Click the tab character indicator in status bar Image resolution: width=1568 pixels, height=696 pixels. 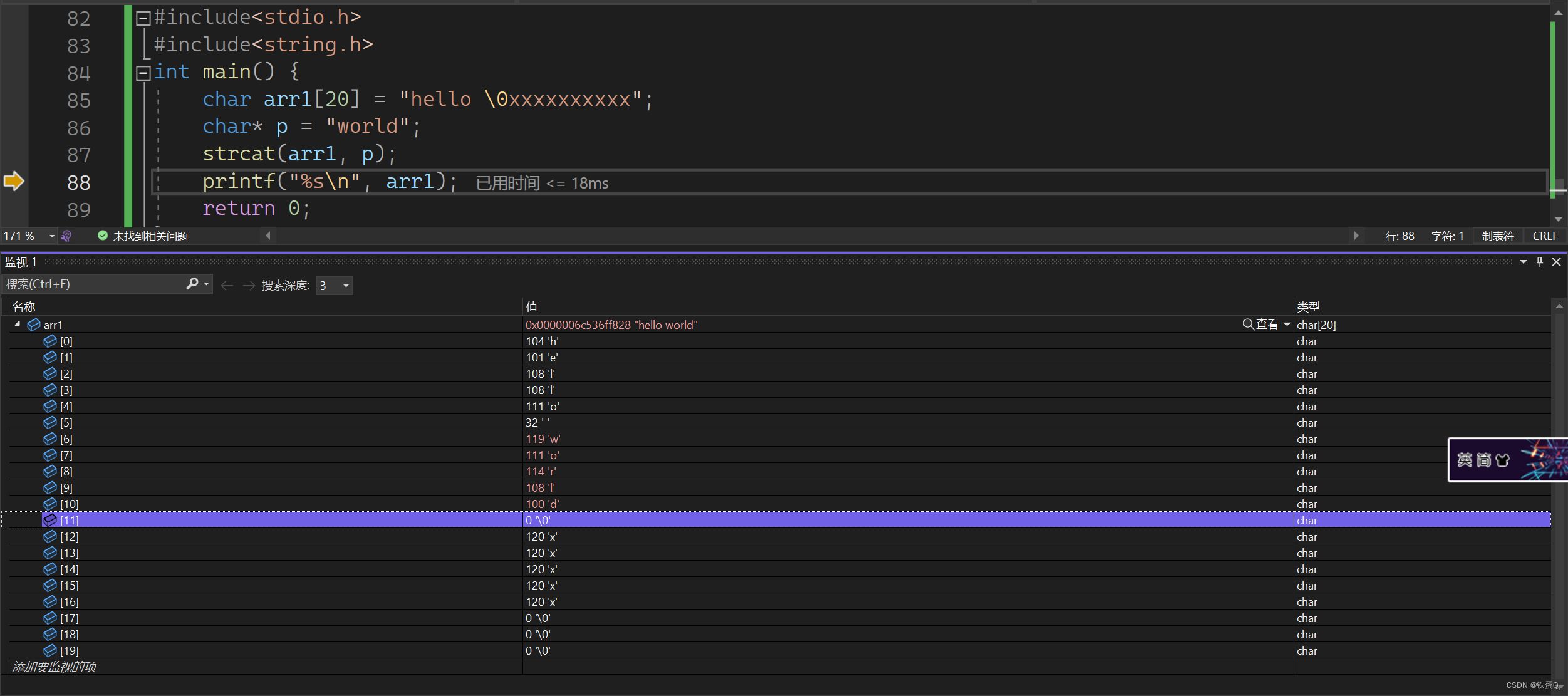coord(1498,236)
